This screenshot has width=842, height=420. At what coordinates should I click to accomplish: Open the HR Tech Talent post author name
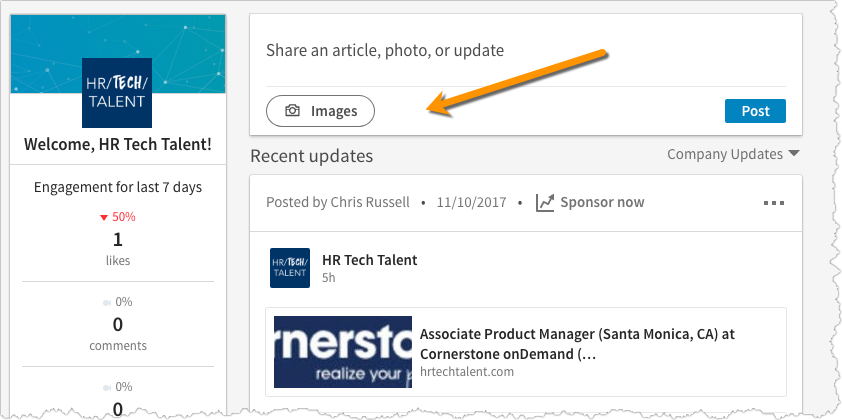tap(369, 260)
